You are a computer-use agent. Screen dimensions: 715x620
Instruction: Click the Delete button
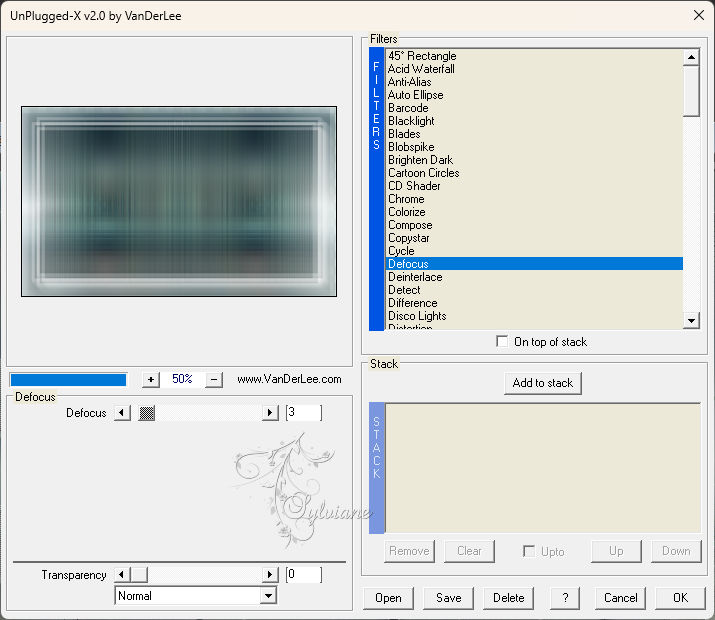[508, 598]
